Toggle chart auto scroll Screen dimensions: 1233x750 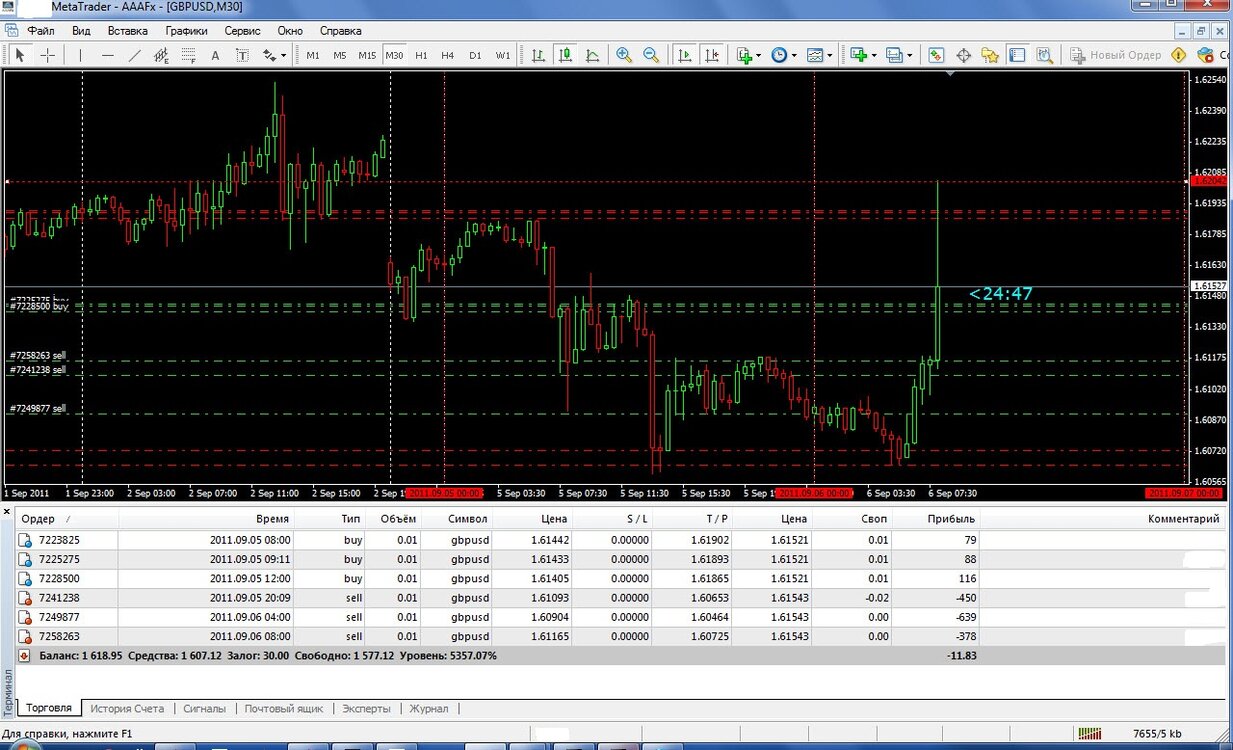tap(685, 55)
